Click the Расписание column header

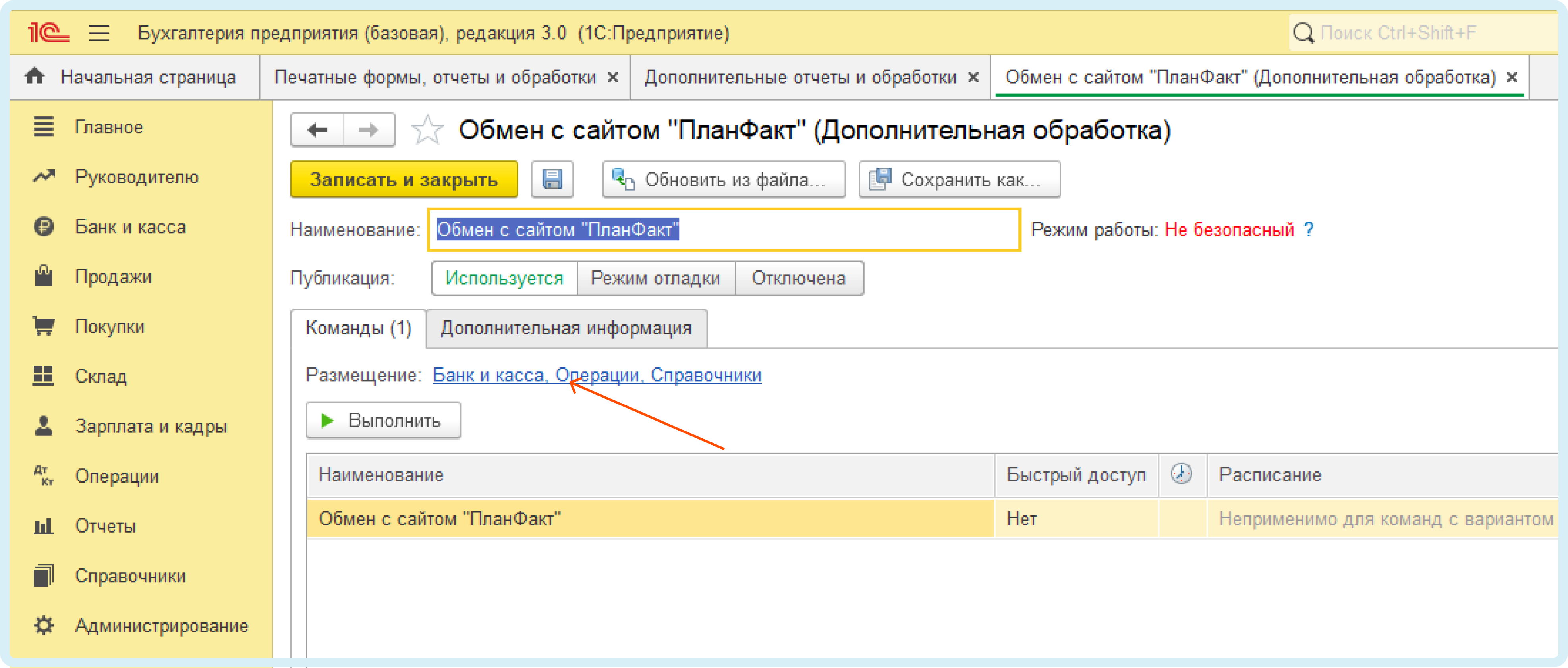click(x=1382, y=475)
